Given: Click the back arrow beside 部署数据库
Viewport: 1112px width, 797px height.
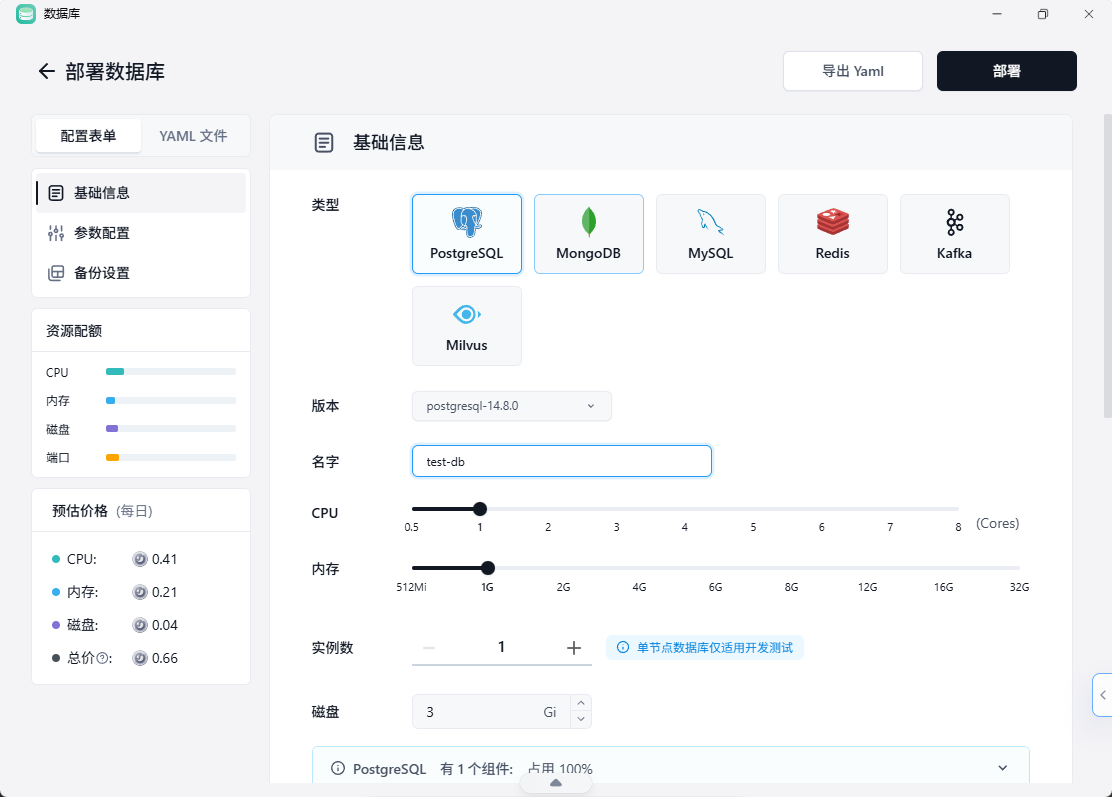Looking at the screenshot, I should [x=47, y=71].
